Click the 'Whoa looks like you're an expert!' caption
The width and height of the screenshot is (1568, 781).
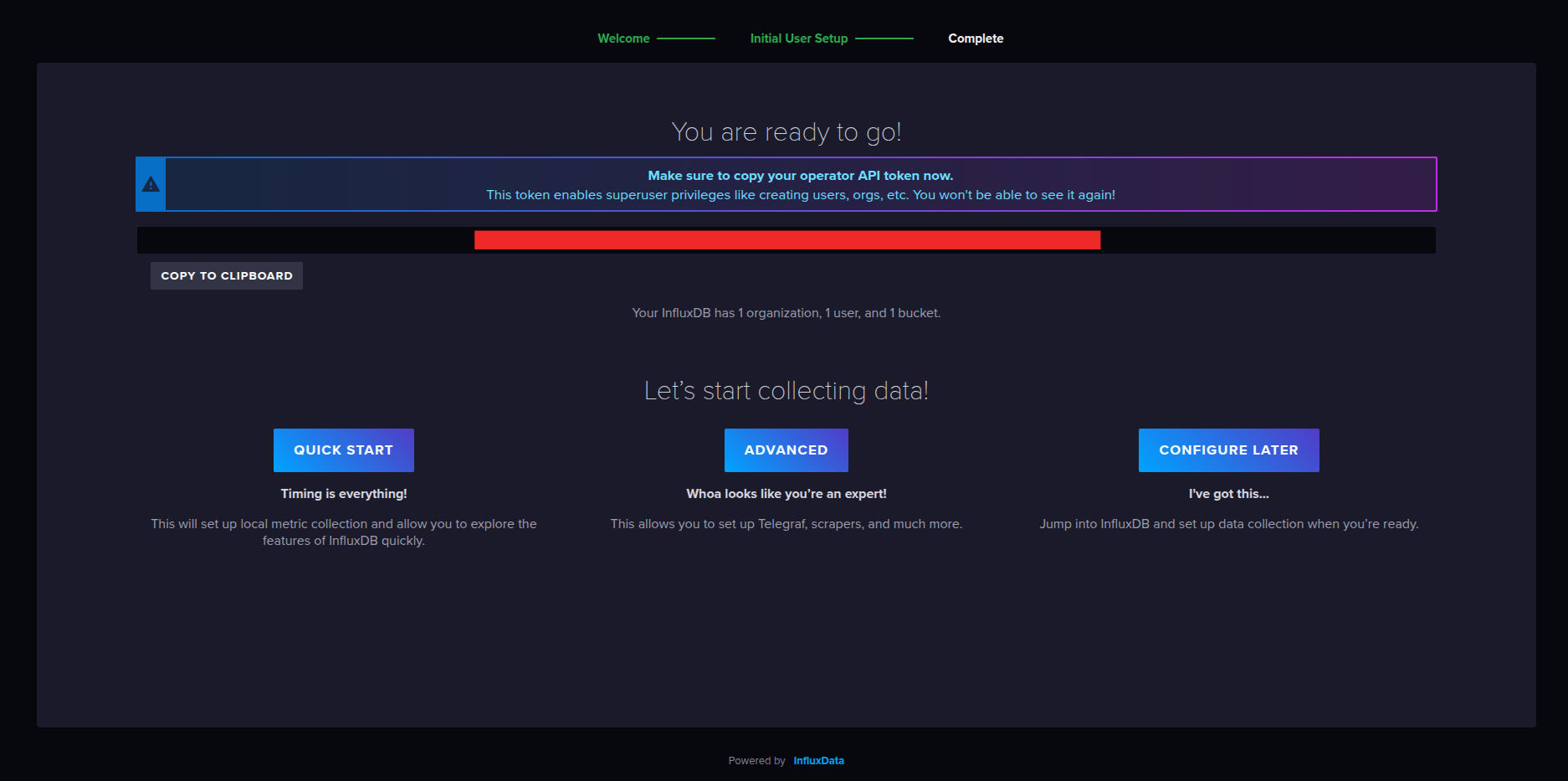point(786,494)
